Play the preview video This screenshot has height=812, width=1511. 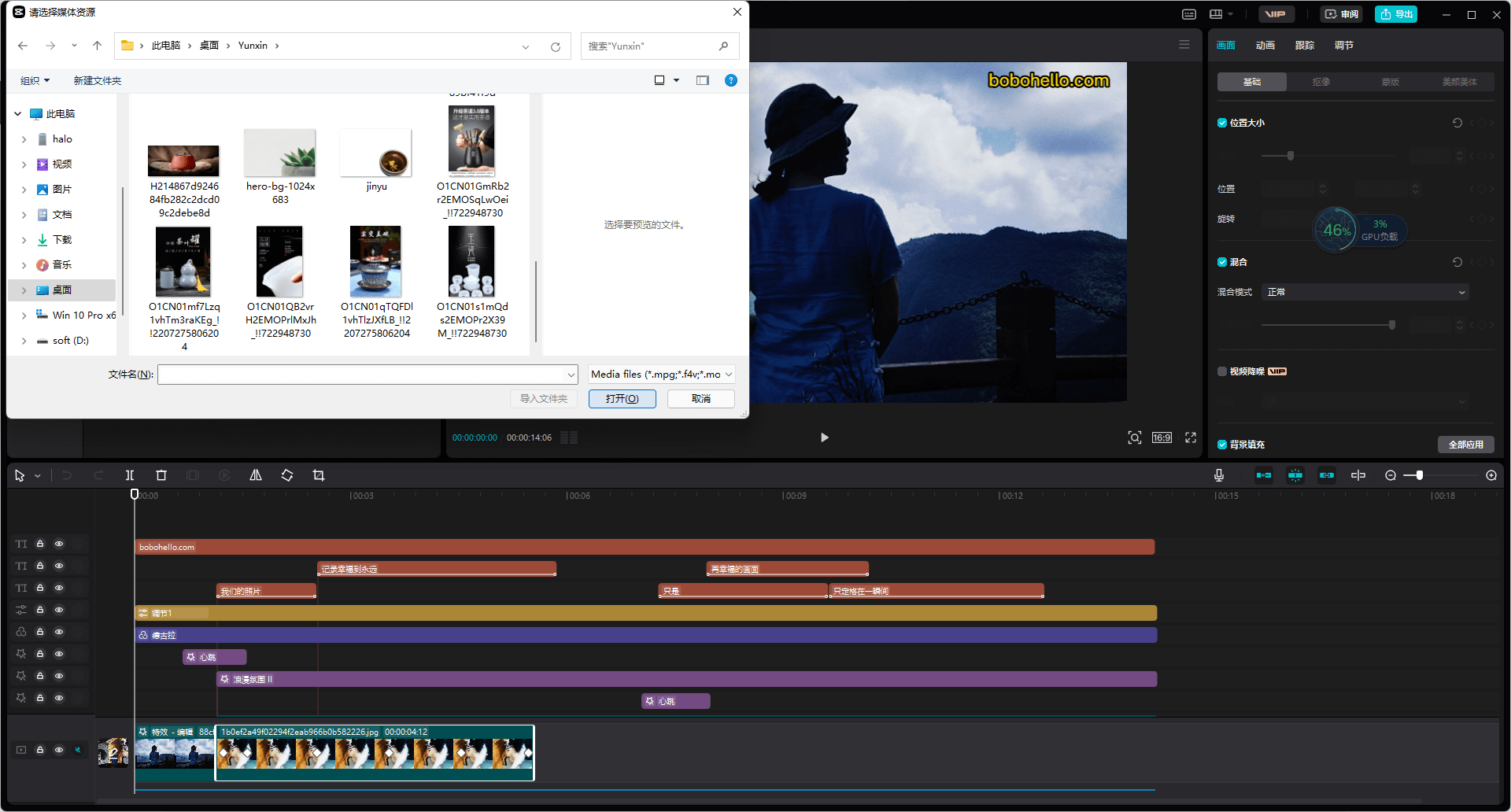pyautogui.click(x=824, y=437)
